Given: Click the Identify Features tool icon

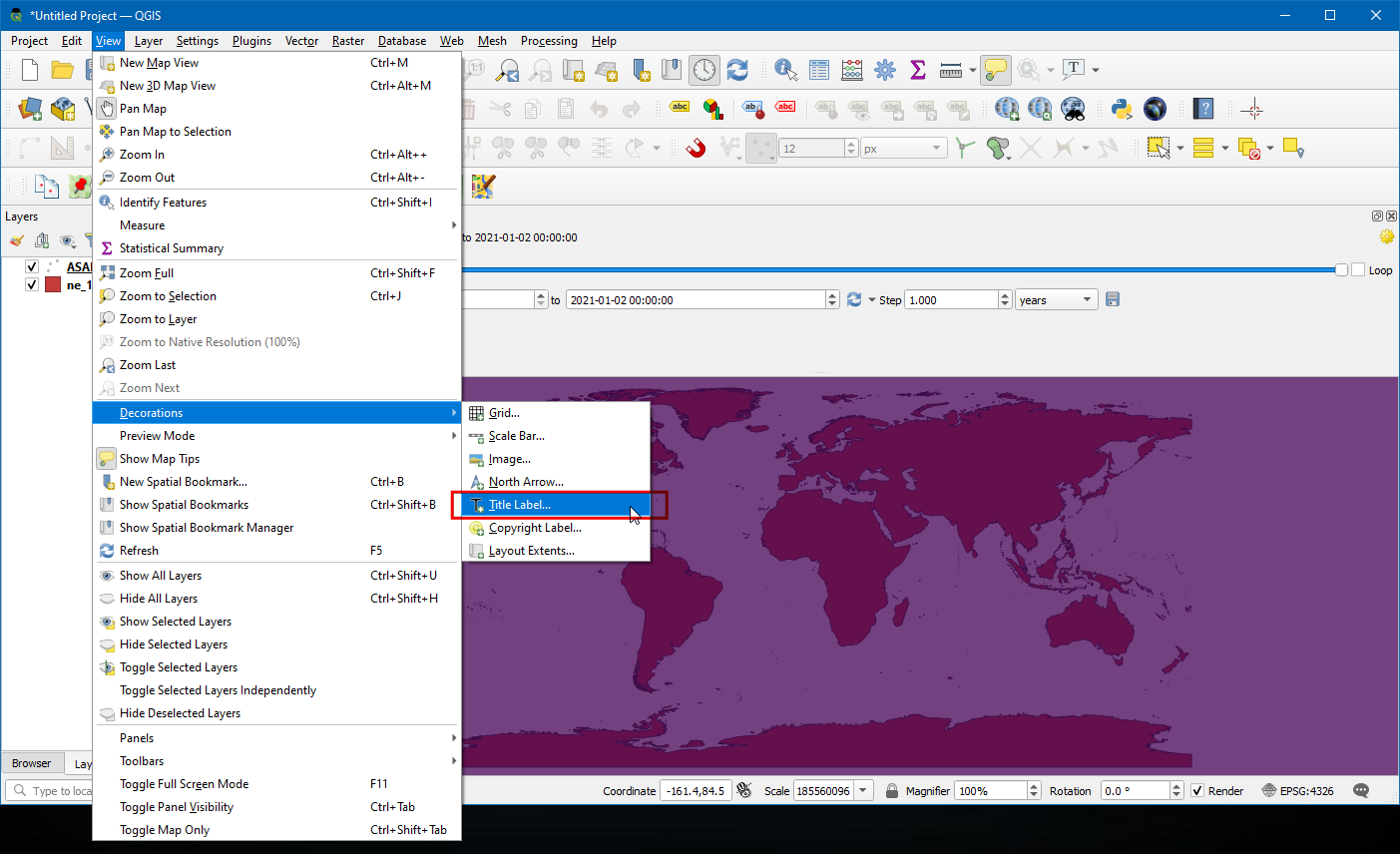Looking at the screenshot, I should [x=786, y=70].
